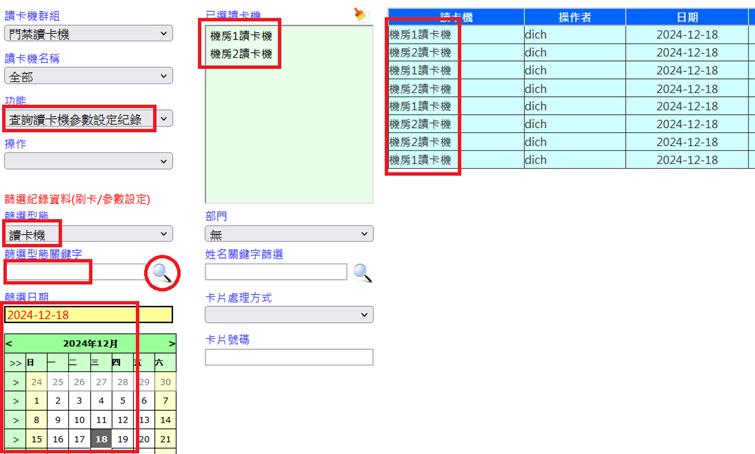Screen dimensions: 755x454
Task: Click the 篩選日期 field showing 2024-12-18
Action: click(x=88, y=315)
